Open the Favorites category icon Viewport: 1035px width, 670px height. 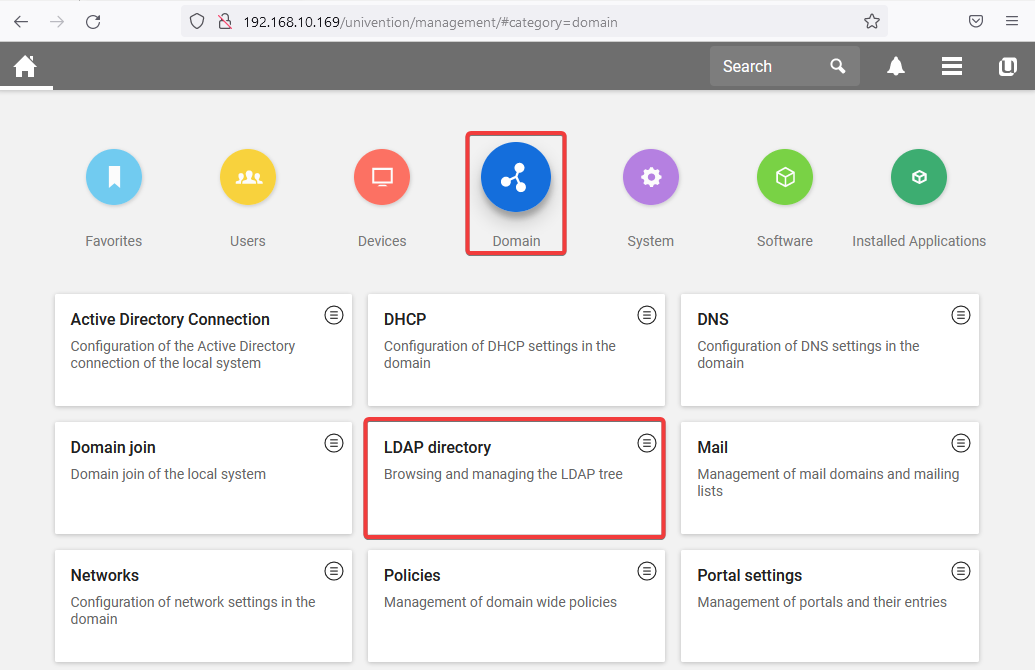(114, 178)
